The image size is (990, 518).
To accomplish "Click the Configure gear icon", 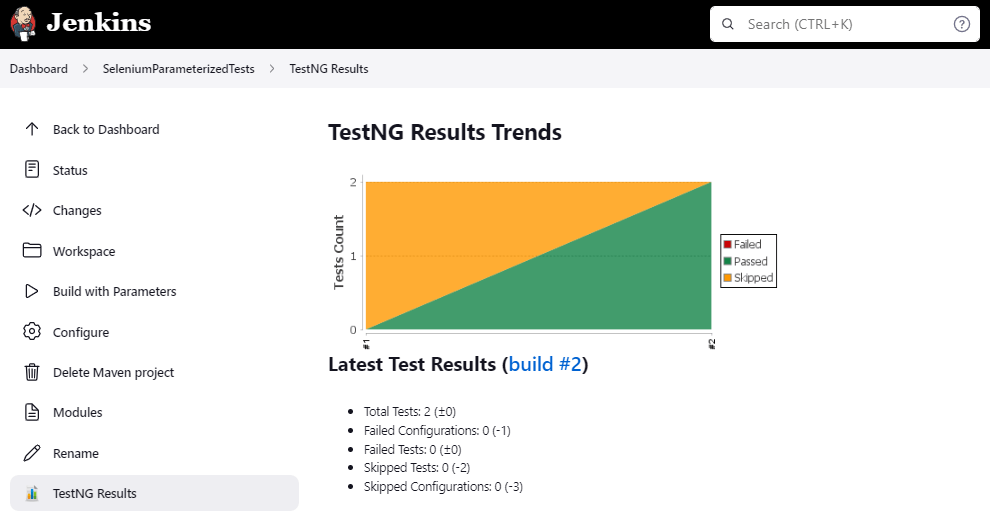I will tap(32, 332).
